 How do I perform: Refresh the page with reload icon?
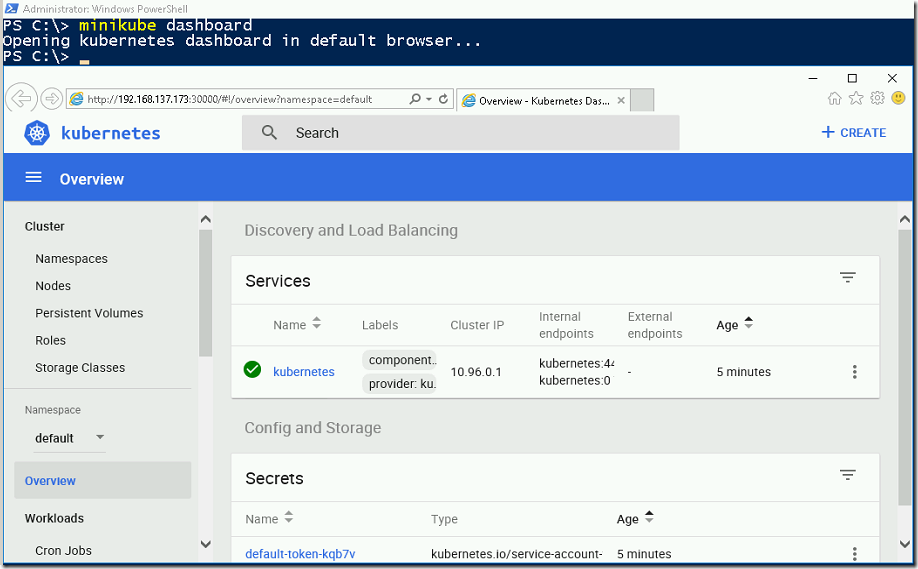coord(443,99)
